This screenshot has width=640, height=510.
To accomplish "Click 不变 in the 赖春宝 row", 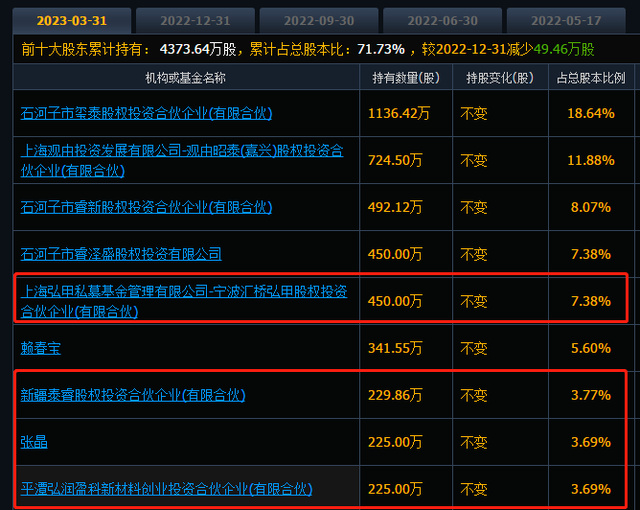I will 474,348.
